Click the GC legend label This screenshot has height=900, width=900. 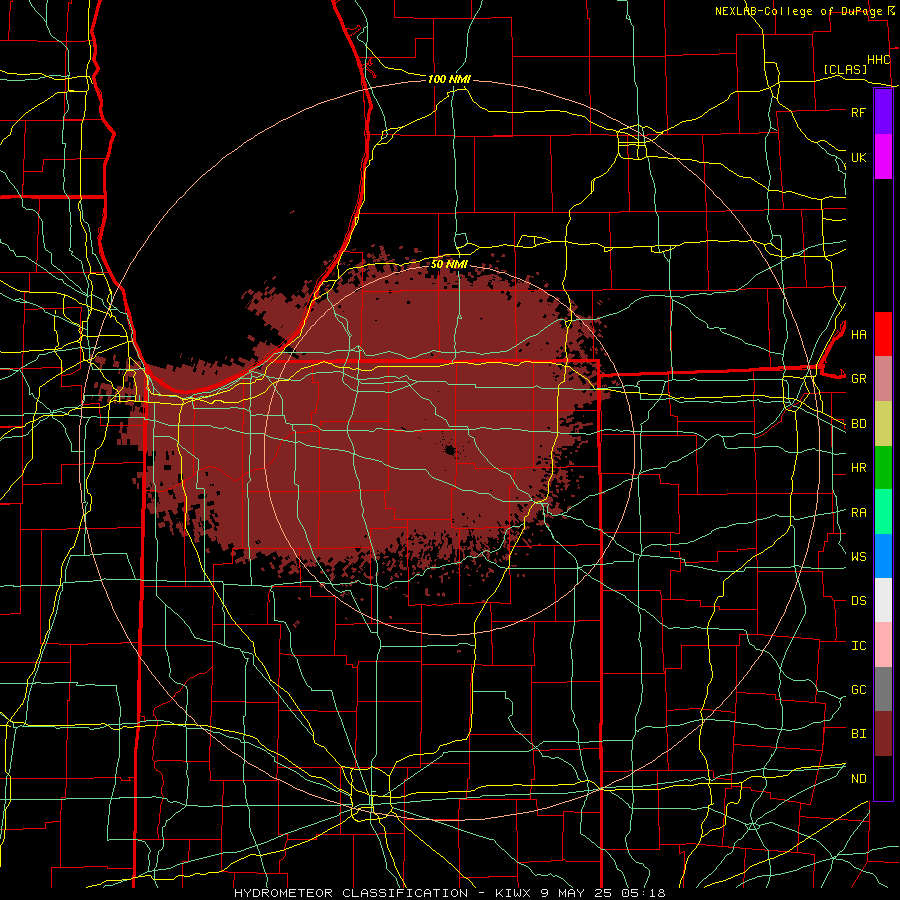click(x=858, y=690)
